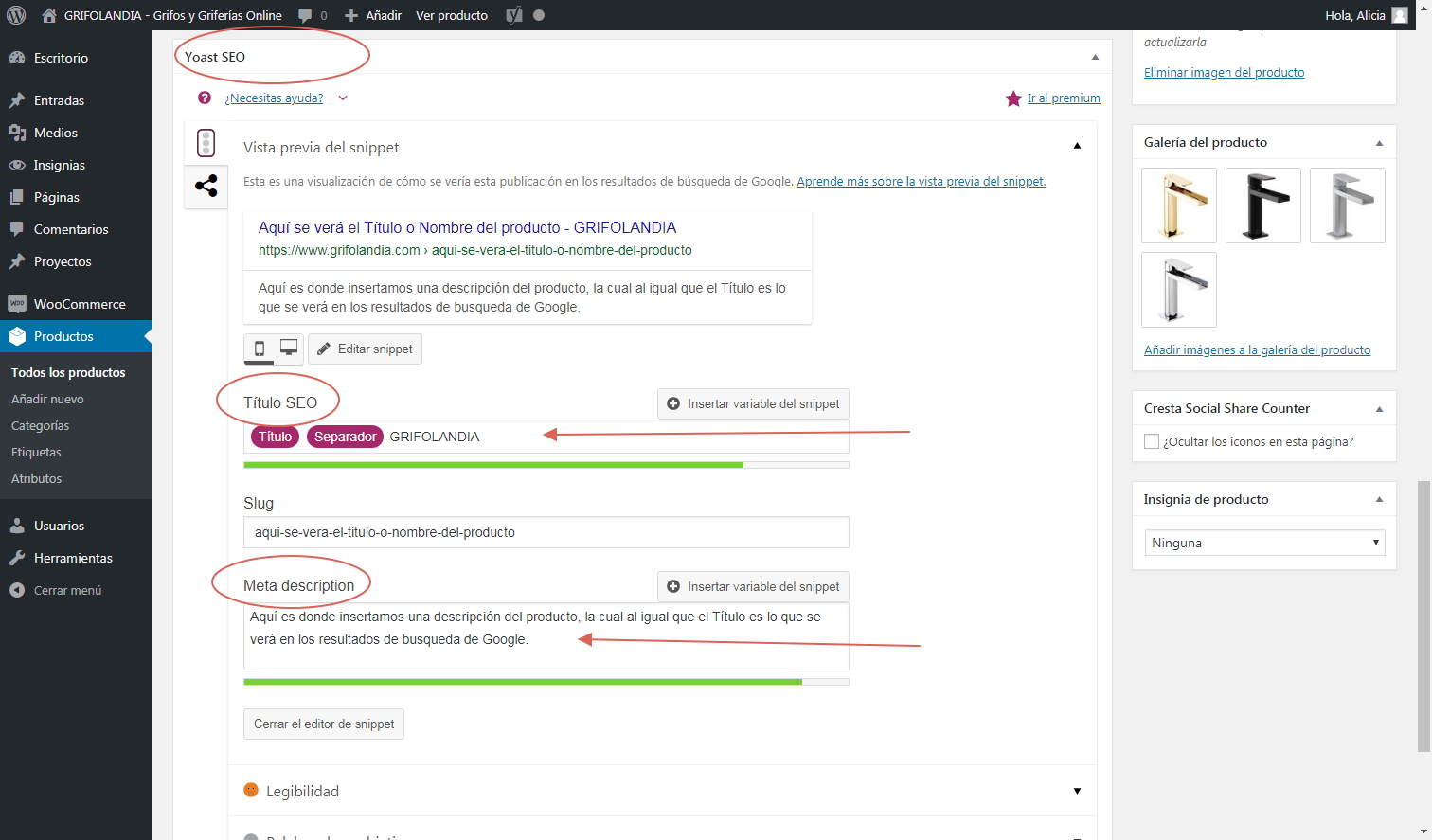Click the Yoast help question mark icon
Image resolution: width=1432 pixels, height=840 pixels.
point(205,98)
